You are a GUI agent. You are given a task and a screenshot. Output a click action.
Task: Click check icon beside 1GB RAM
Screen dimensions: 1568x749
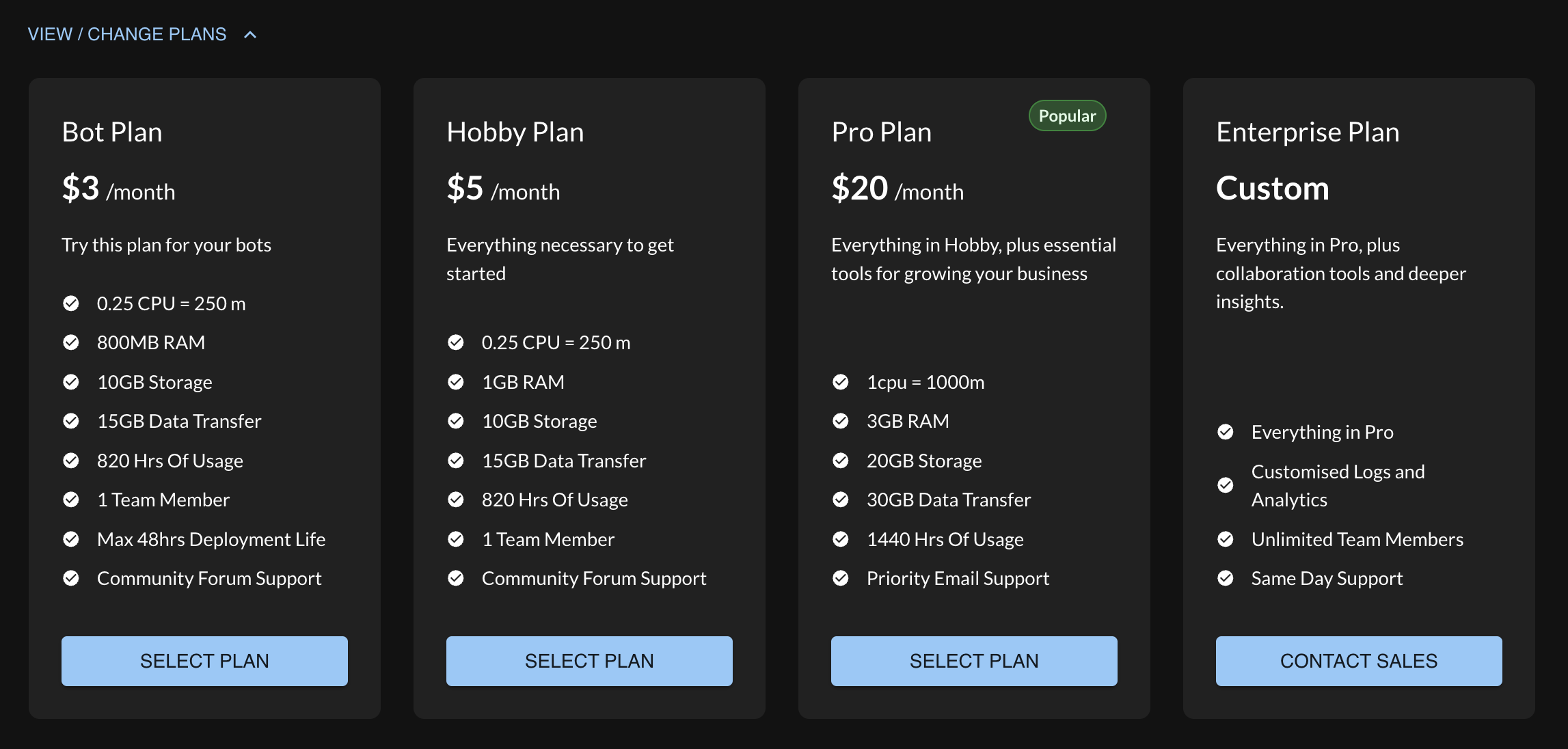[x=456, y=382]
